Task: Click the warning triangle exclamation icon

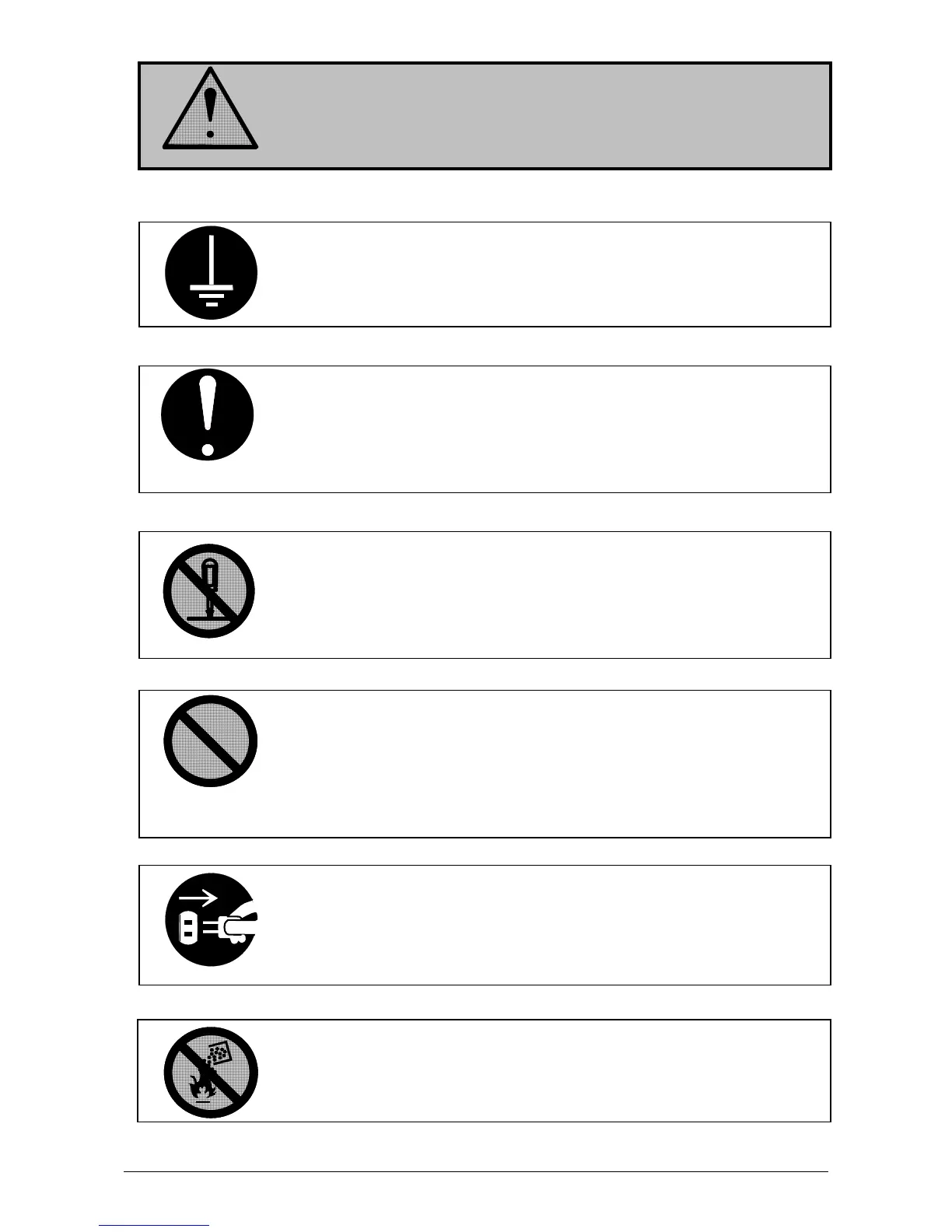Action: [x=210, y=109]
